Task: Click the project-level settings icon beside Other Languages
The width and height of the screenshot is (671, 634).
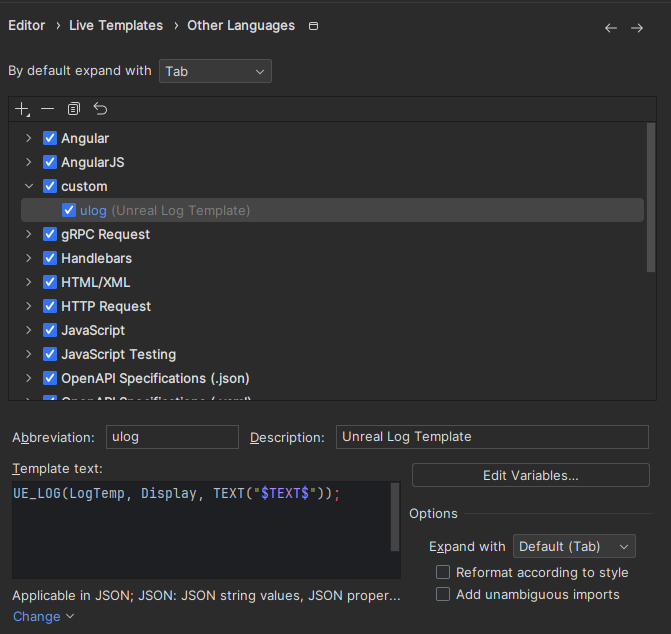Action: click(x=313, y=26)
